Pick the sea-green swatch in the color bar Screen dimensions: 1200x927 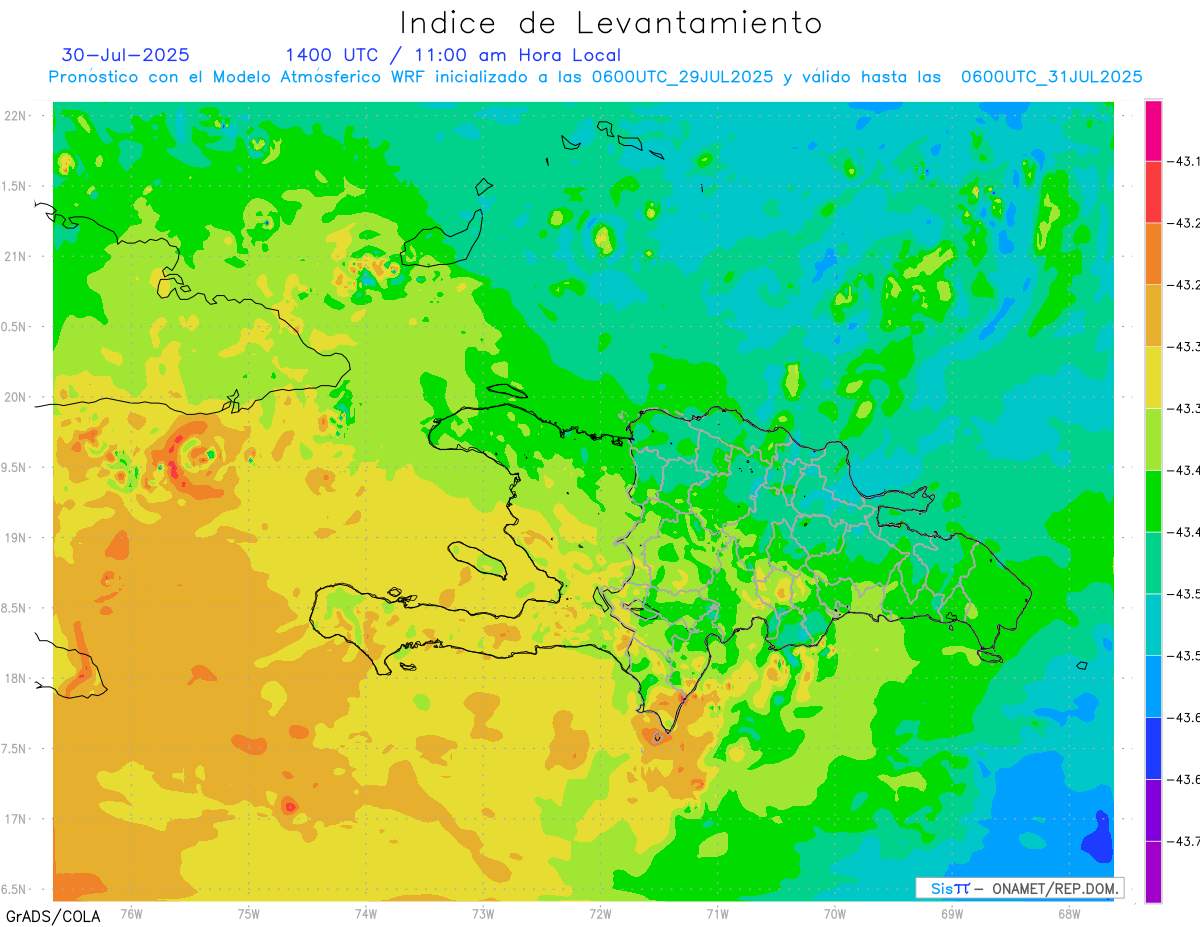1153,563
